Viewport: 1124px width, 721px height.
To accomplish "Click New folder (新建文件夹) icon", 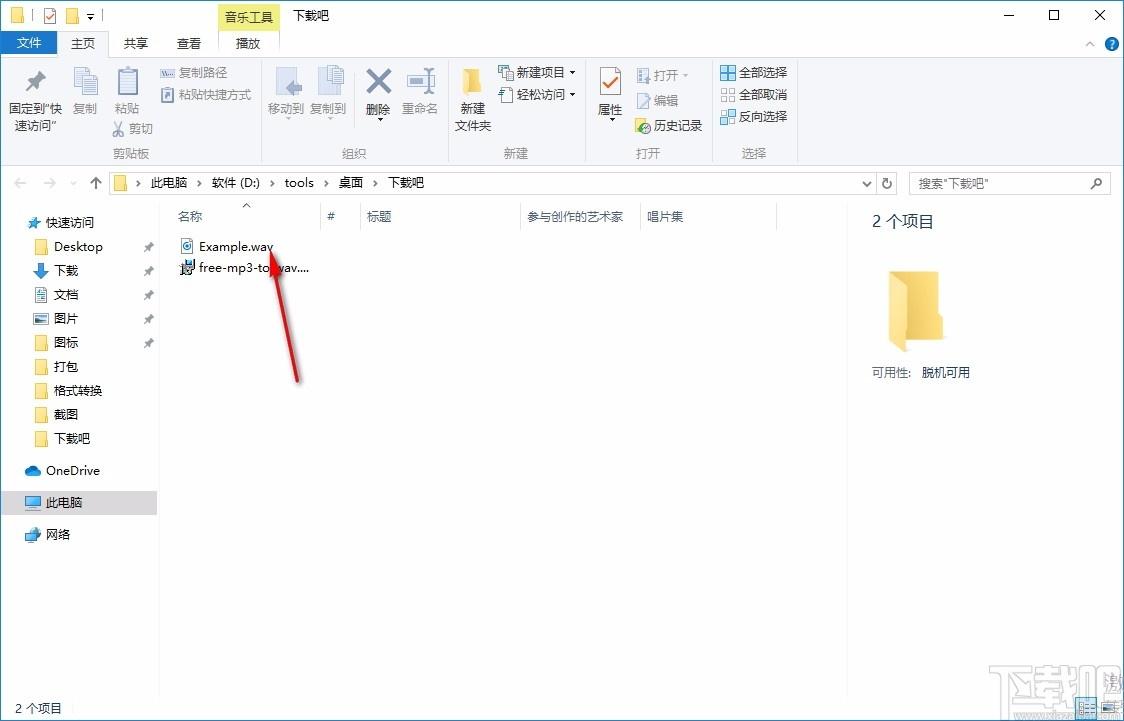I will [x=472, y=82].
